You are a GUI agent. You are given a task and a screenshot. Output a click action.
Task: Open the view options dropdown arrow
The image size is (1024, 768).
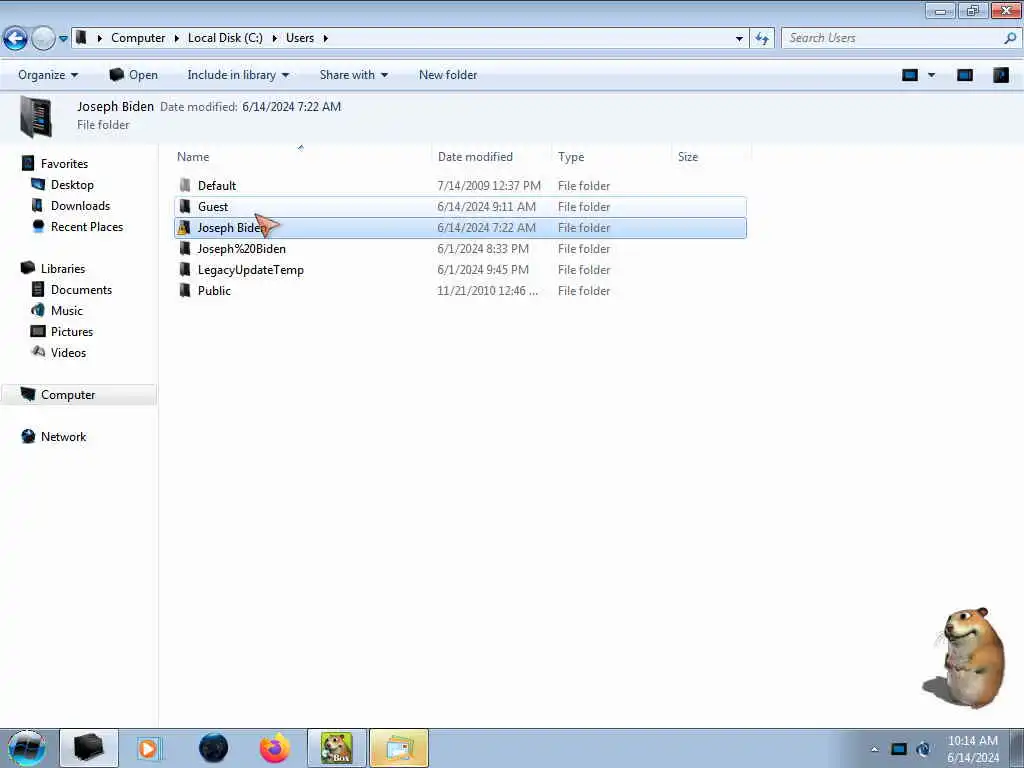(931, 75)
